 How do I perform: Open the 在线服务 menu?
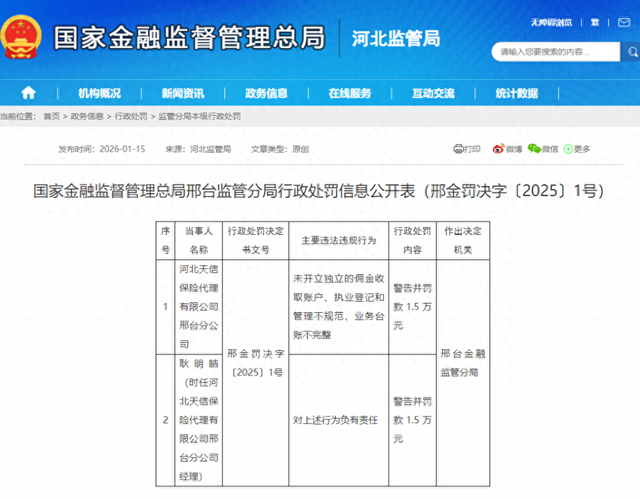click(350, 93)
